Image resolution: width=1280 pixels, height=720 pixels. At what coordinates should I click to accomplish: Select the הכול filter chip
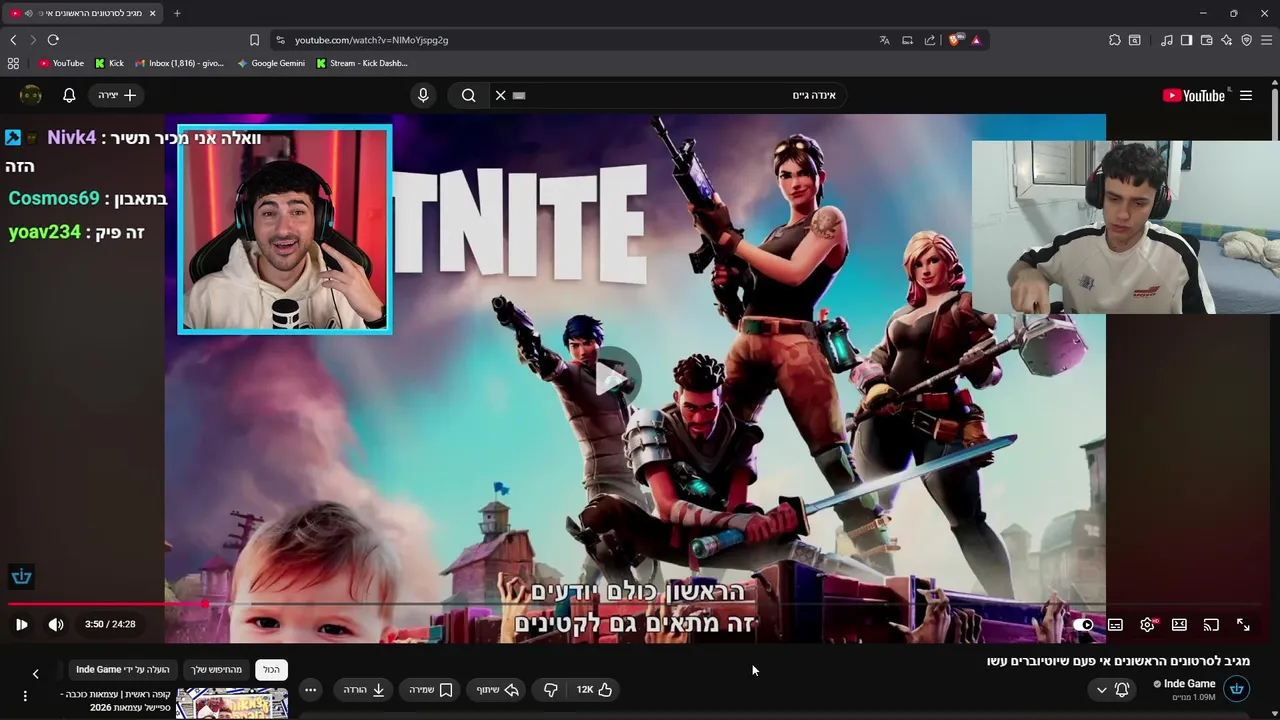271,669
